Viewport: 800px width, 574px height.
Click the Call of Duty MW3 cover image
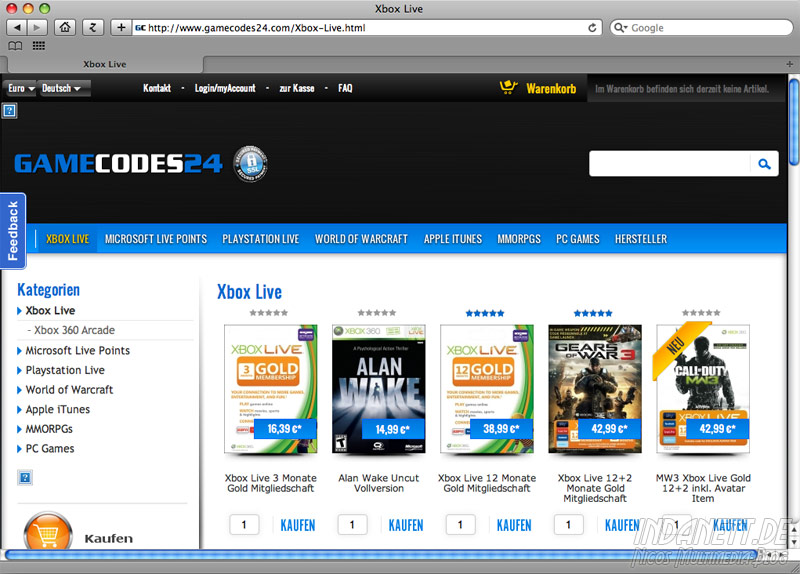tap(703, 389)
